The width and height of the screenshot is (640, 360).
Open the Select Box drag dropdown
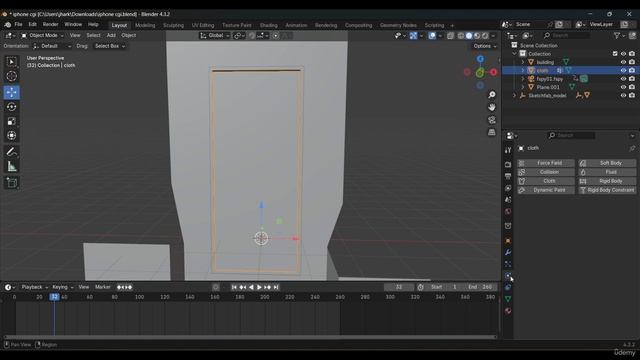(110, 46)
